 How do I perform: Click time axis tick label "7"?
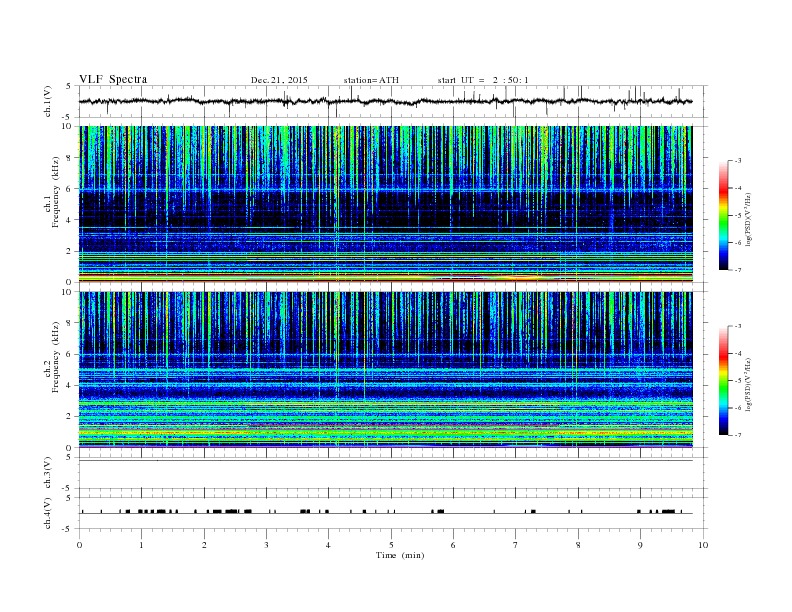pos(516,545)
